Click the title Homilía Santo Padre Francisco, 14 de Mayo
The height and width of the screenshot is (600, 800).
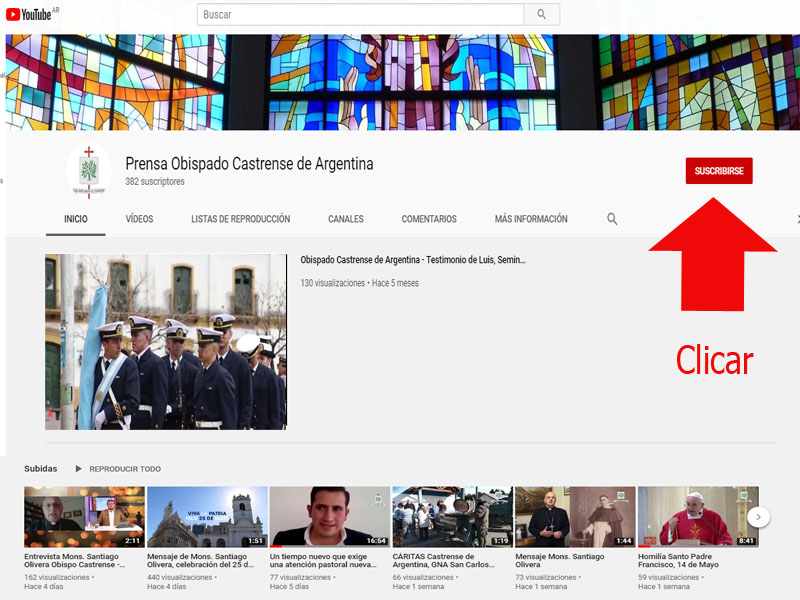pyautogui.click(x=679, y=560)
